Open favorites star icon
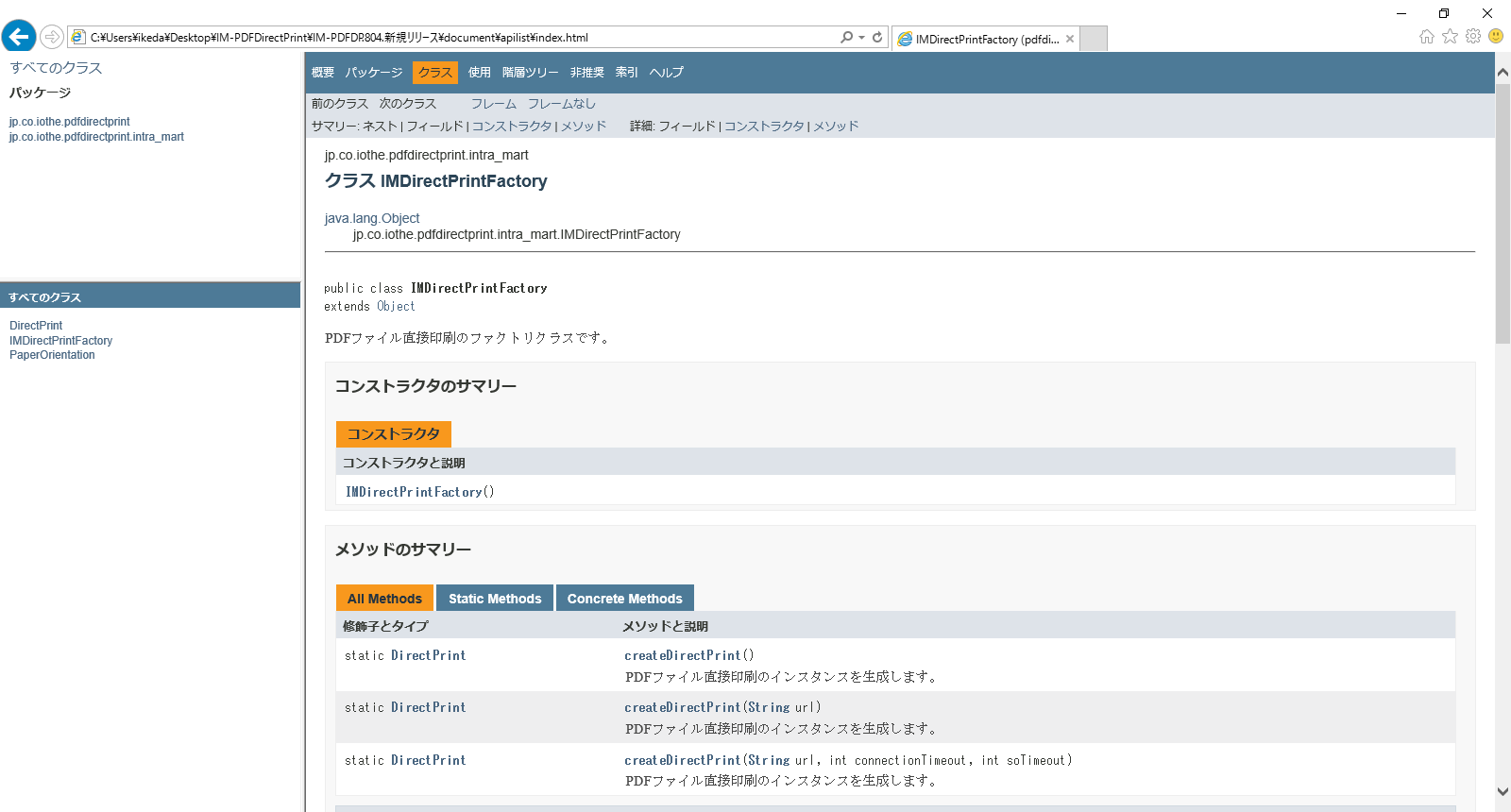1511x812 pixels. [x=1450, y=36]
